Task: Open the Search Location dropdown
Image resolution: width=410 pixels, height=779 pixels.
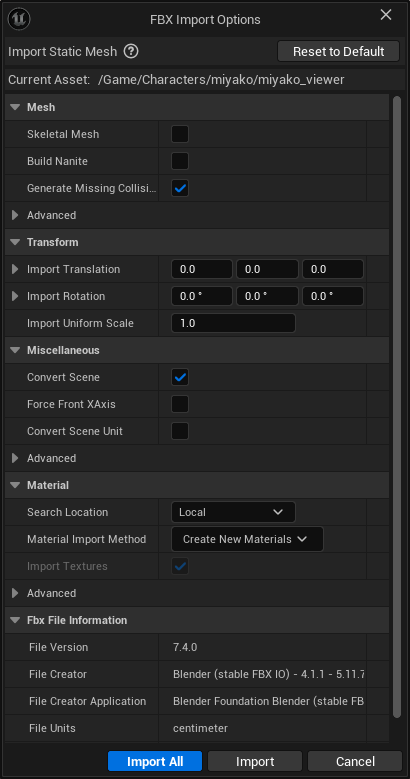Action: pos(233,512)
